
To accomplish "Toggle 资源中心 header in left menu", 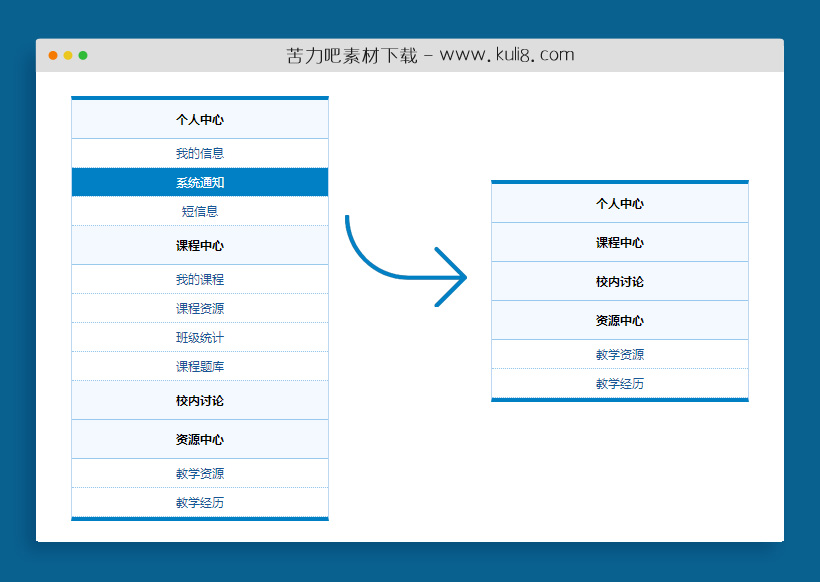I will pyautogui.click(x=200, y=440).
